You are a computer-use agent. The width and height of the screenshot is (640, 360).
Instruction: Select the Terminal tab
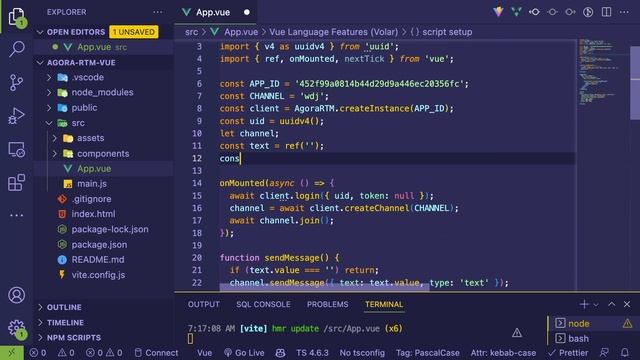384,304
